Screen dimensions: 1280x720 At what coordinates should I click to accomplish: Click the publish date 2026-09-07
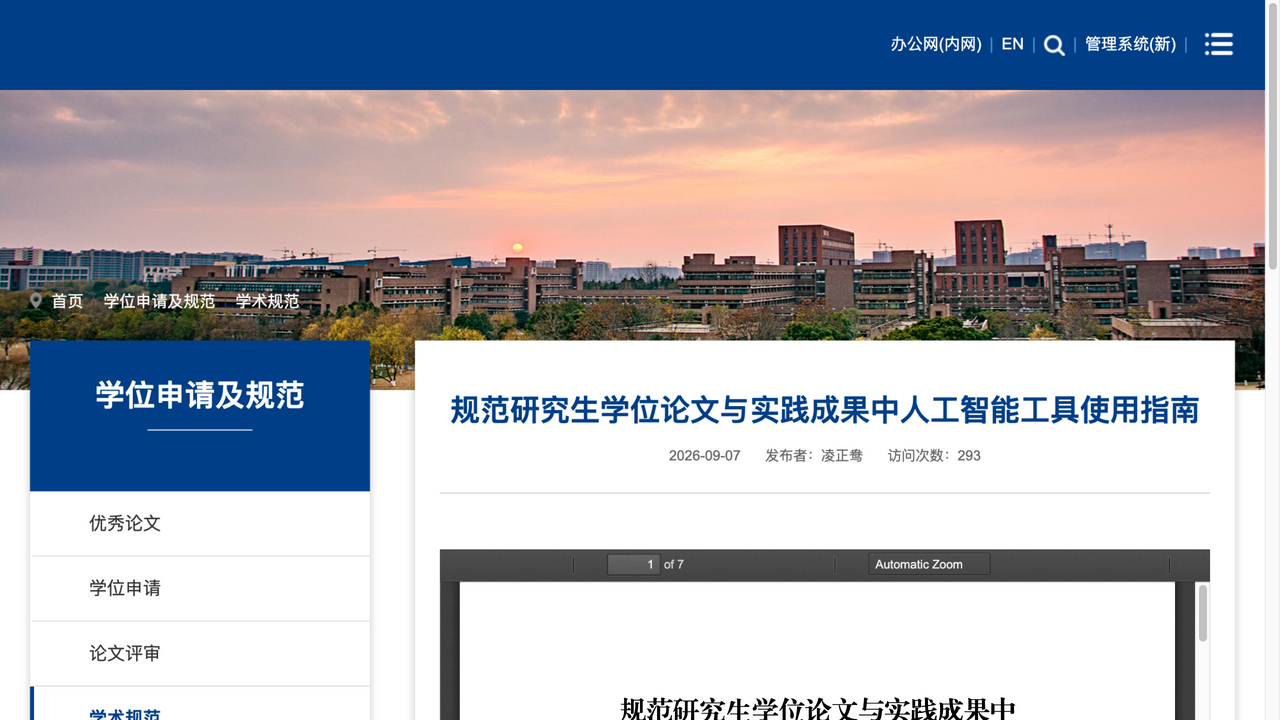(704, 455)
